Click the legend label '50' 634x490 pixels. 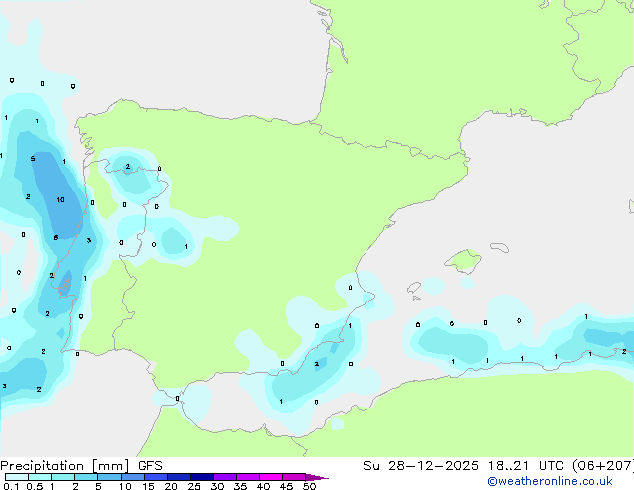click(309, 486)
